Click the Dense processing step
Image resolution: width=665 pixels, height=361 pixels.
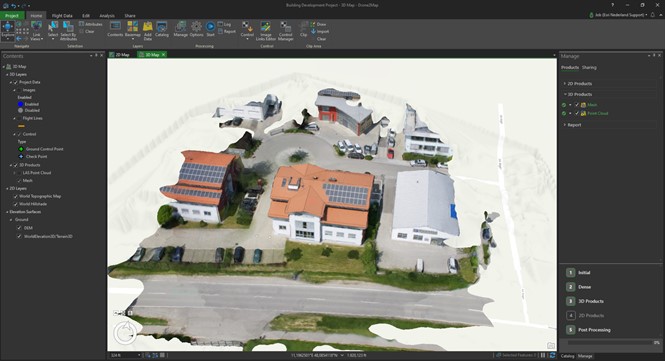(578, 287)
